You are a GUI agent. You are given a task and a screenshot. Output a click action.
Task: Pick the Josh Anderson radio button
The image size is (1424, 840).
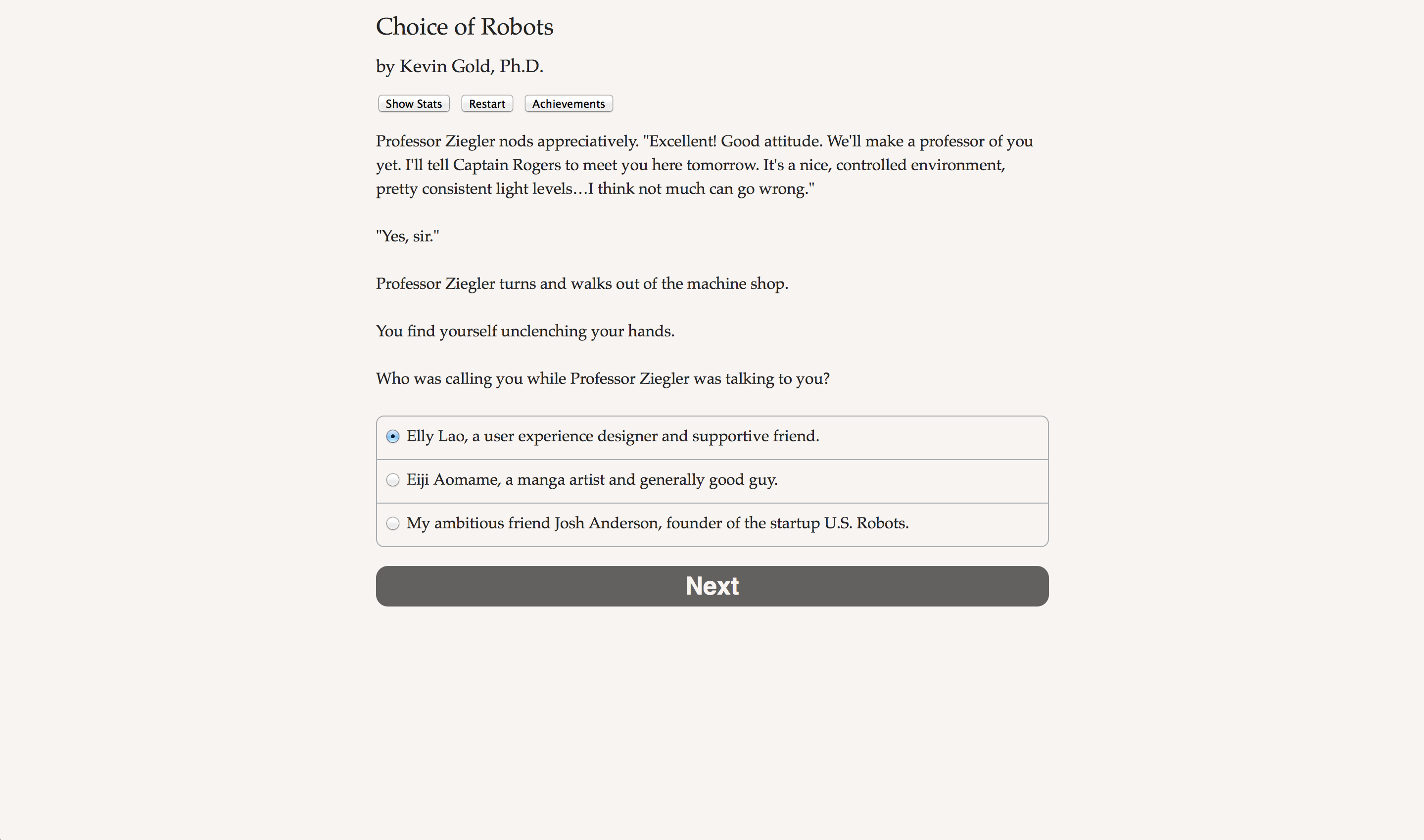click(393, 523)
